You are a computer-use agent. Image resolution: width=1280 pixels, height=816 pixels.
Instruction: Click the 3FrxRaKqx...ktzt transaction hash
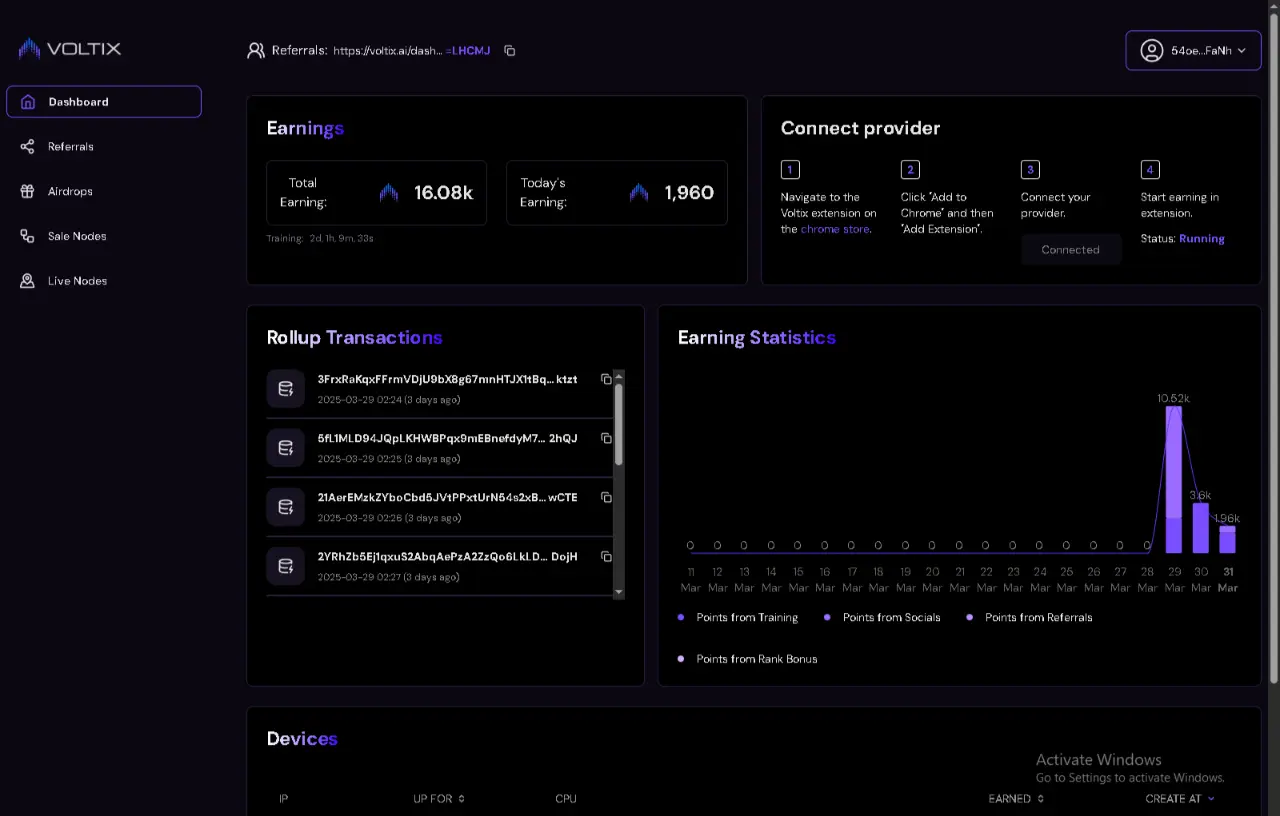(x=447, y=379)
